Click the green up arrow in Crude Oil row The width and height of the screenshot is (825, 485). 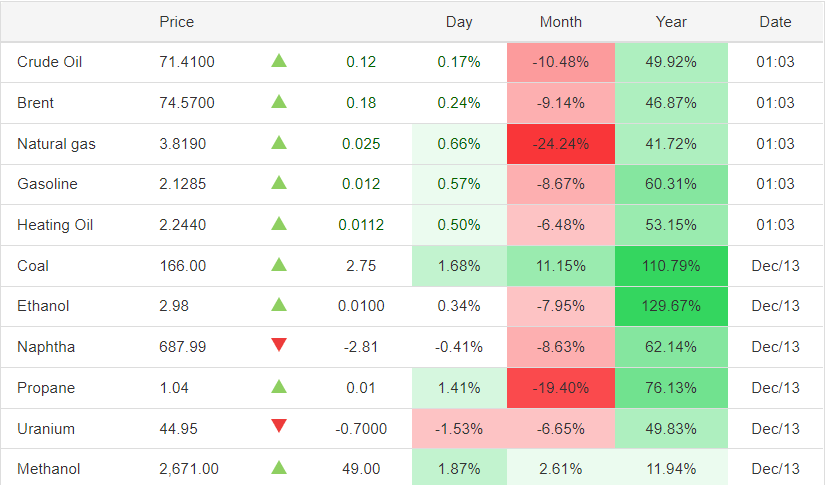(279, 60)
